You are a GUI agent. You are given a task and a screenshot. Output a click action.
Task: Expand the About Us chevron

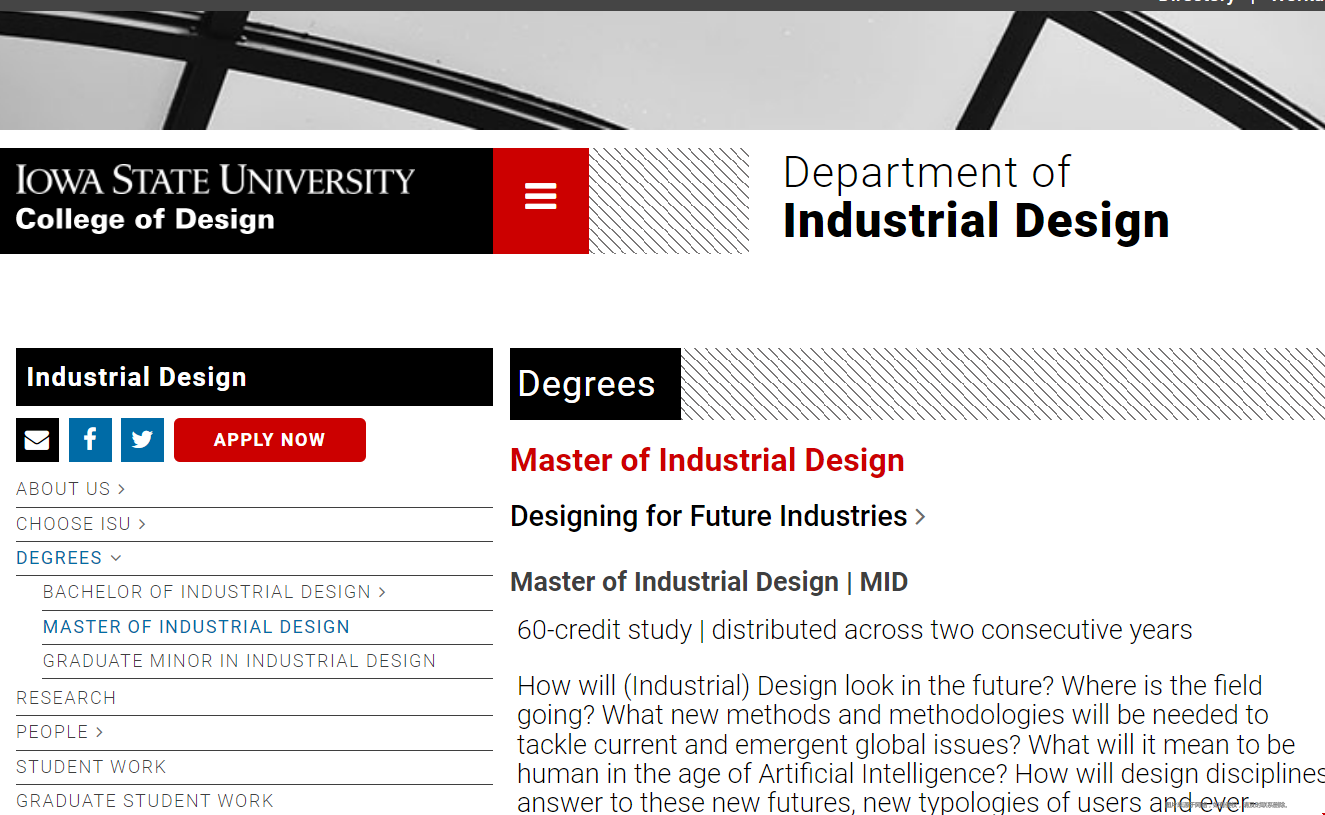[x=121, y=489]
